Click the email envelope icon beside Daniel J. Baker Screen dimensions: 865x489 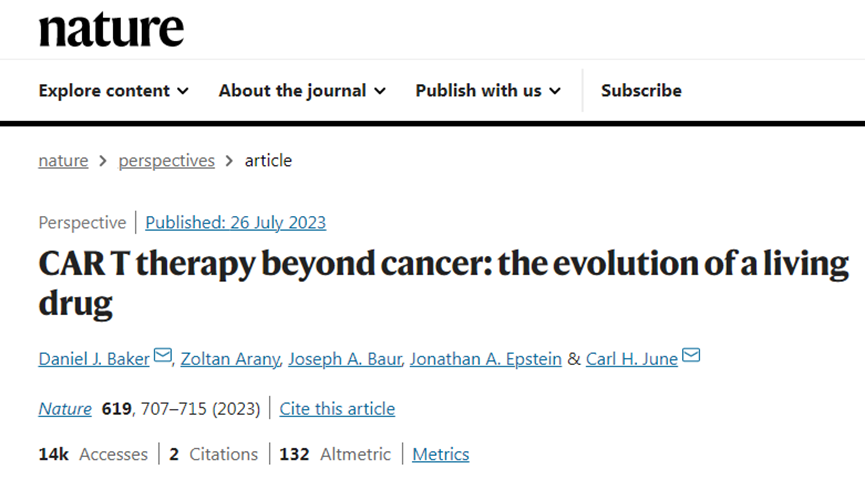(163, 354)
